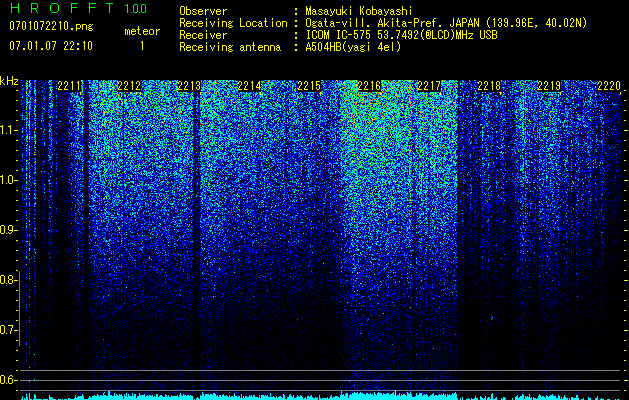Viewport: 629px width, 400px height.
Task: Click the Observer label
Action: pos(203,11)
